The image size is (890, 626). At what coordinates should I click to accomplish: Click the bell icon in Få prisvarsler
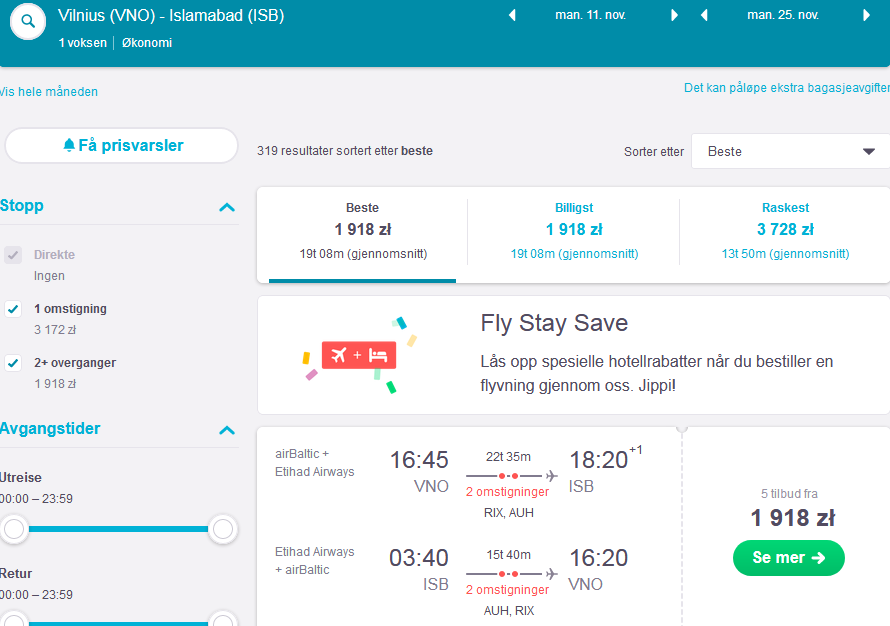pyautogui.click(x=69, y=145)
